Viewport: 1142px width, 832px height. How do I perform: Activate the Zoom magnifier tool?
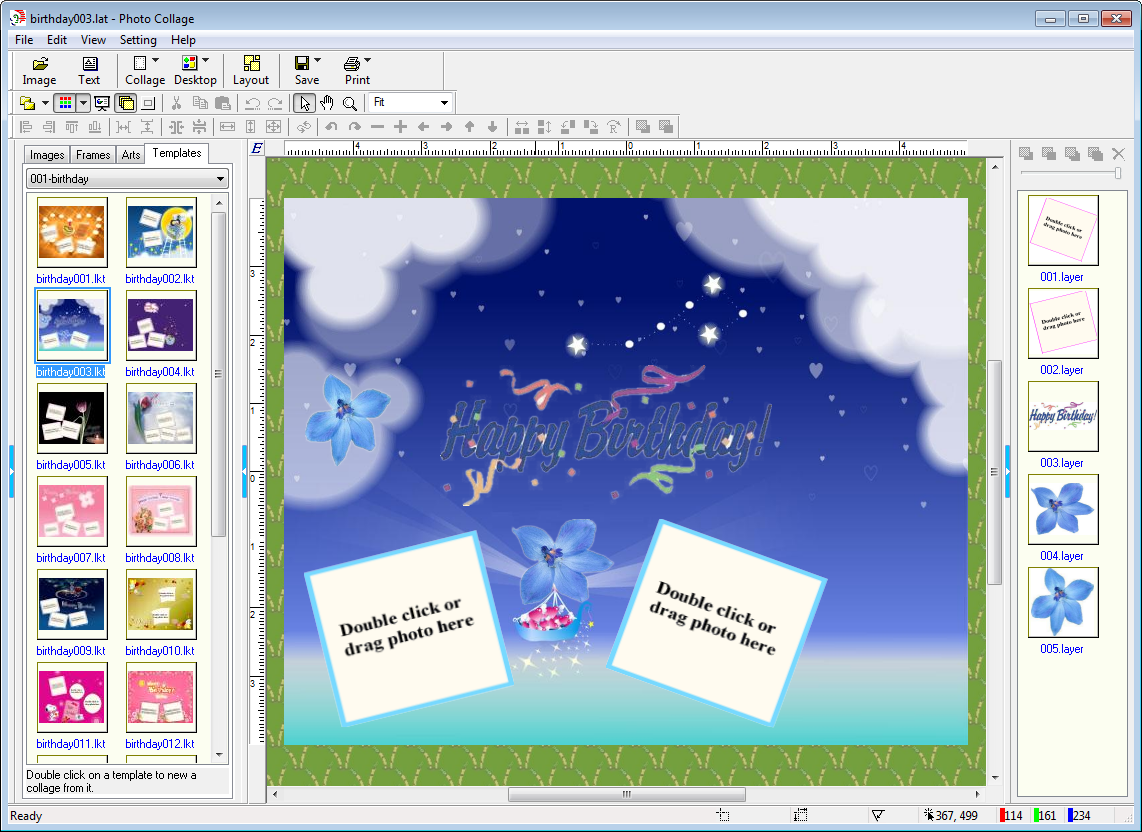350,103
